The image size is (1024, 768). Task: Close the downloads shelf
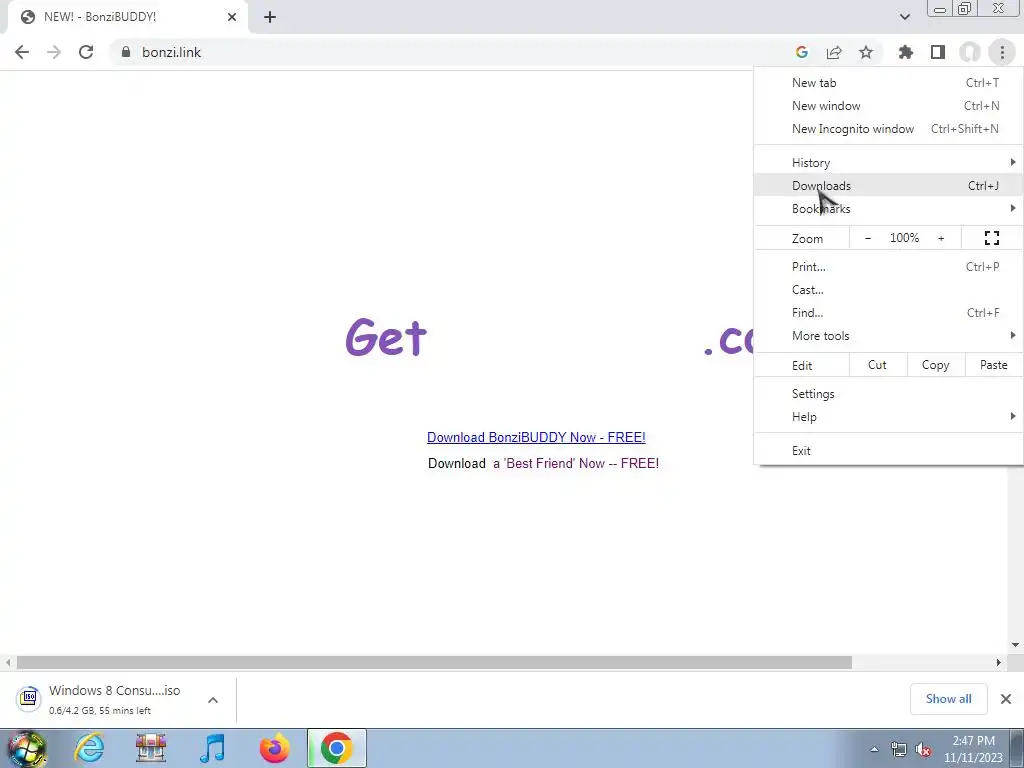pyautogui.click(x=1006, y=699)
